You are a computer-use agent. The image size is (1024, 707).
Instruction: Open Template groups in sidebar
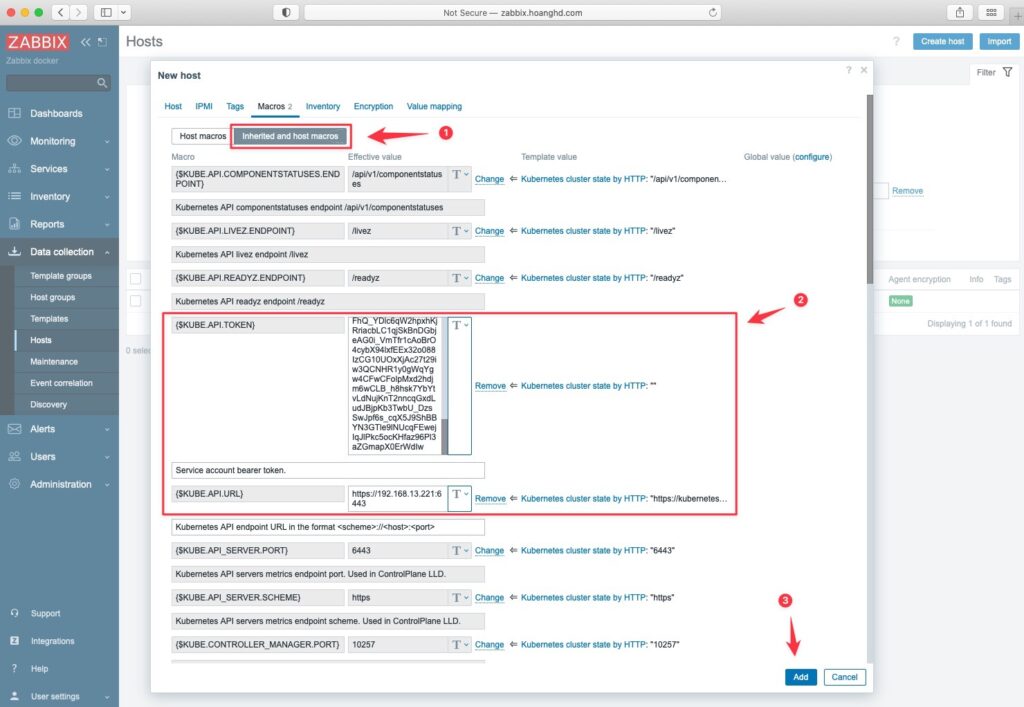pos(61,275)
